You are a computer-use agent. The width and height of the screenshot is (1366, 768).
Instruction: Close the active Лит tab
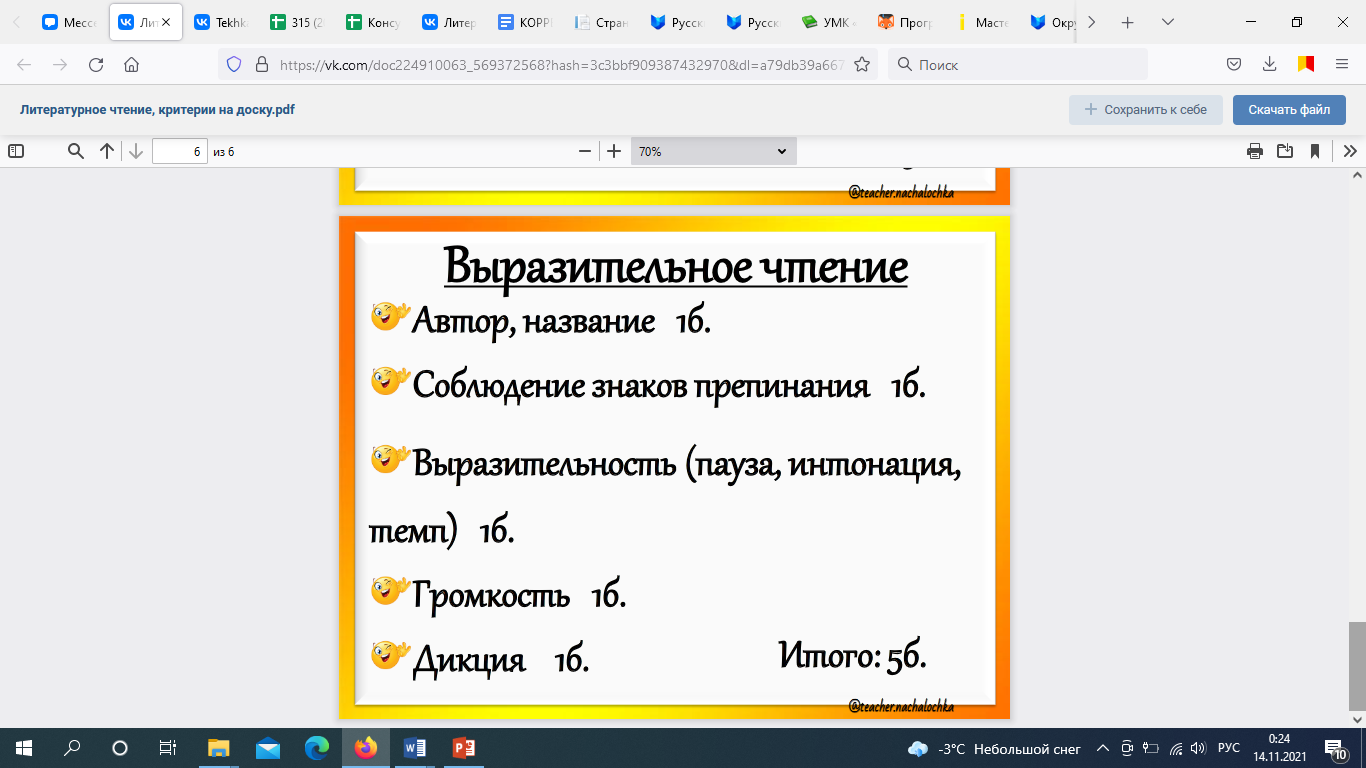click(x=165, y=22)
